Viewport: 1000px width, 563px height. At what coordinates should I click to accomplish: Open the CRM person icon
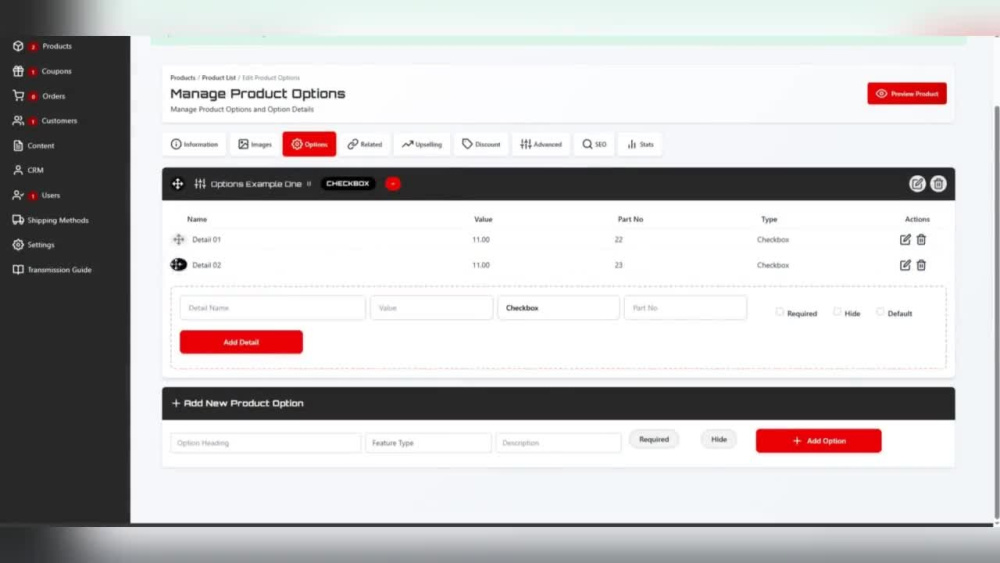click(18, 170)
